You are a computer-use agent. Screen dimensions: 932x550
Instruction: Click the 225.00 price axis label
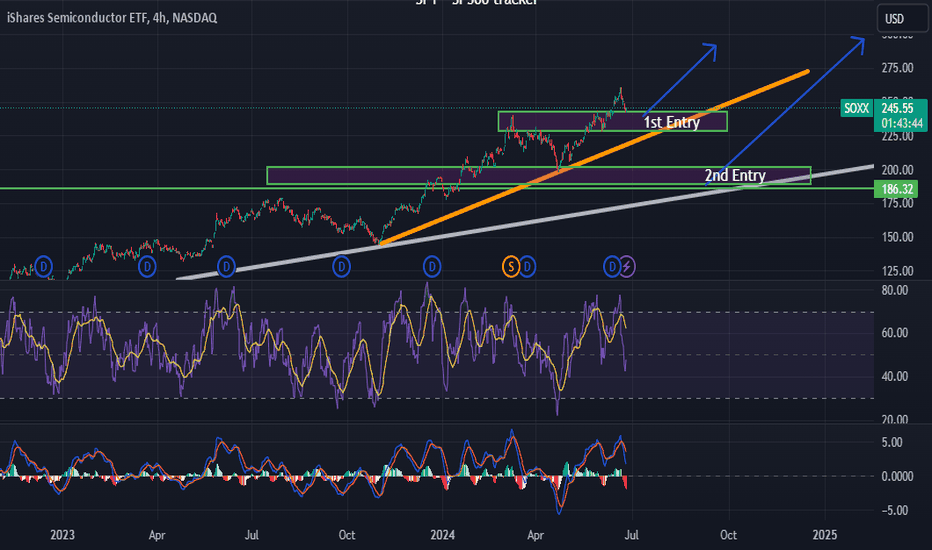click(897, 136)
